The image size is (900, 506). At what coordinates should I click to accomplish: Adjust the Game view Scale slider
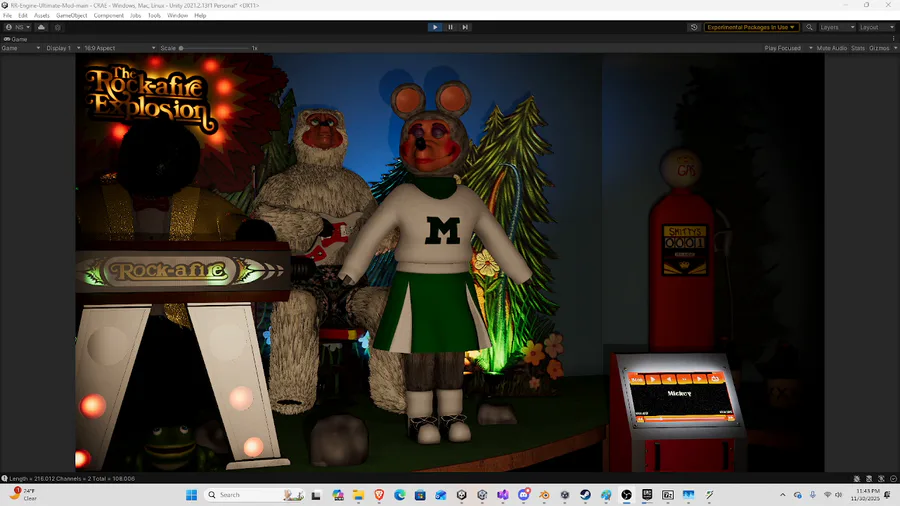[x=215, y=48]
